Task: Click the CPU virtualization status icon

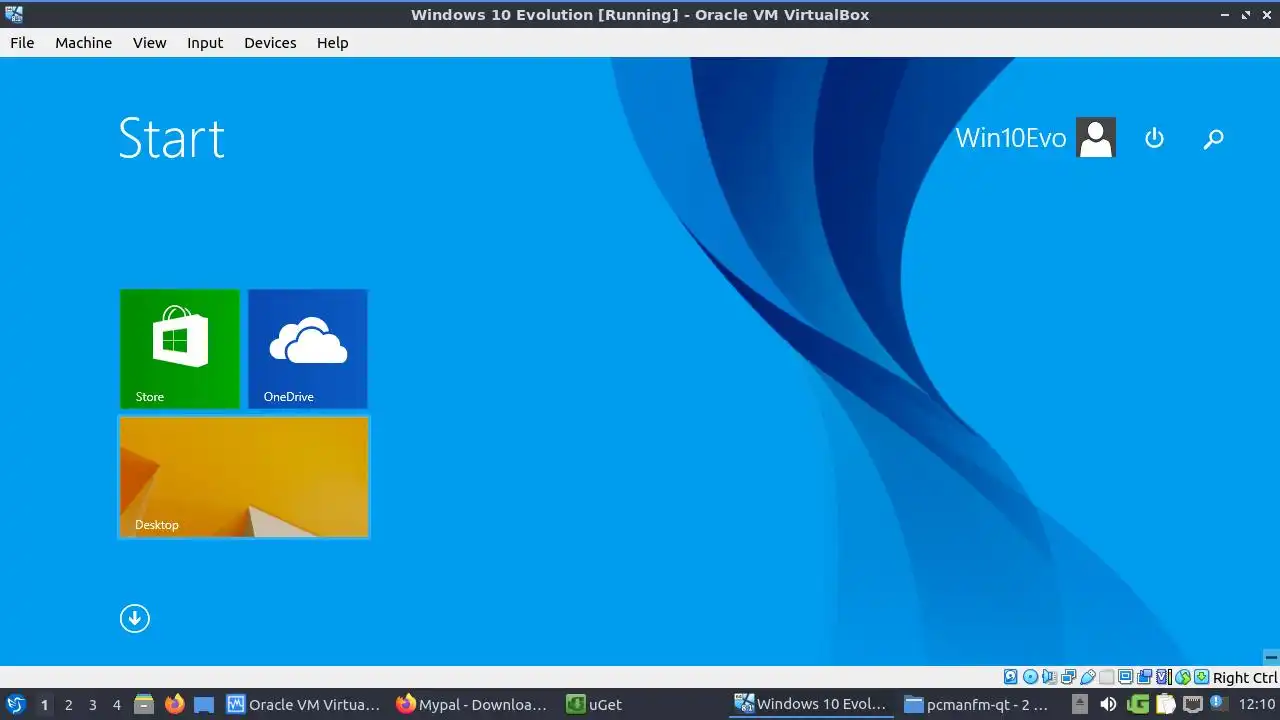Action: pyautogui.click(x=1164, y=678)
